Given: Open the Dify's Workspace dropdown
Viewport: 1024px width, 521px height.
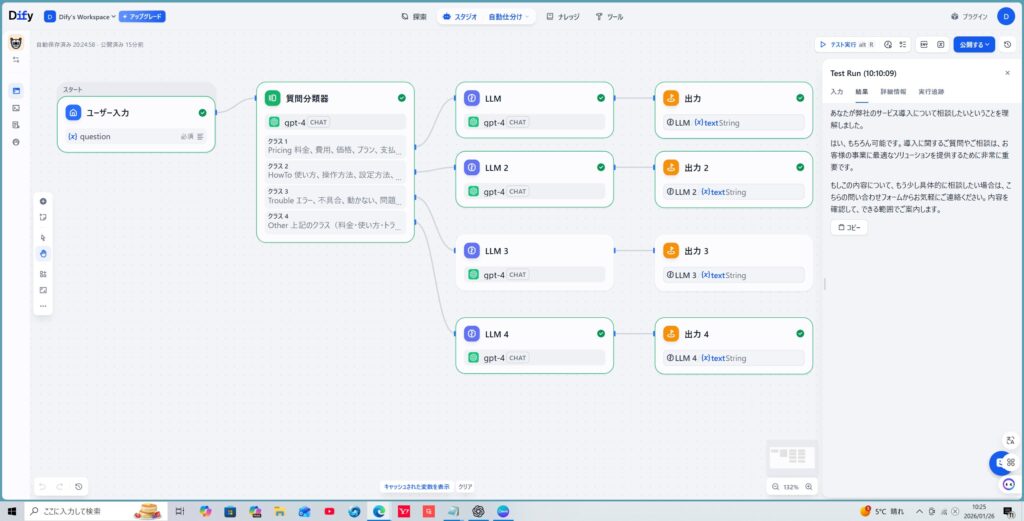Looking at the screenshot, I should (79, 17).
